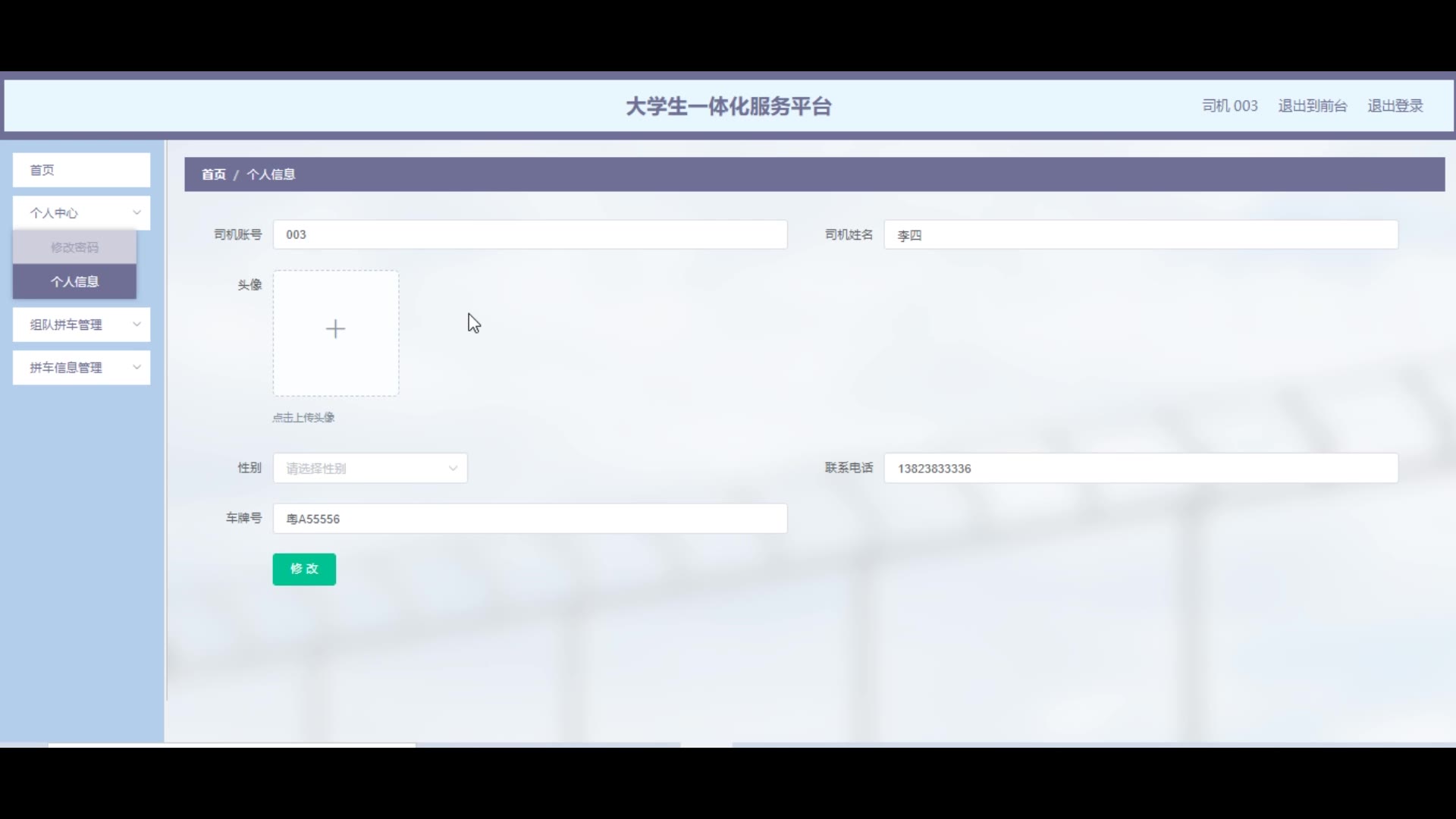This screenshot has height=819, width=1456.
Task: Select 修改密码 submenu item
Action: point(74,247)
